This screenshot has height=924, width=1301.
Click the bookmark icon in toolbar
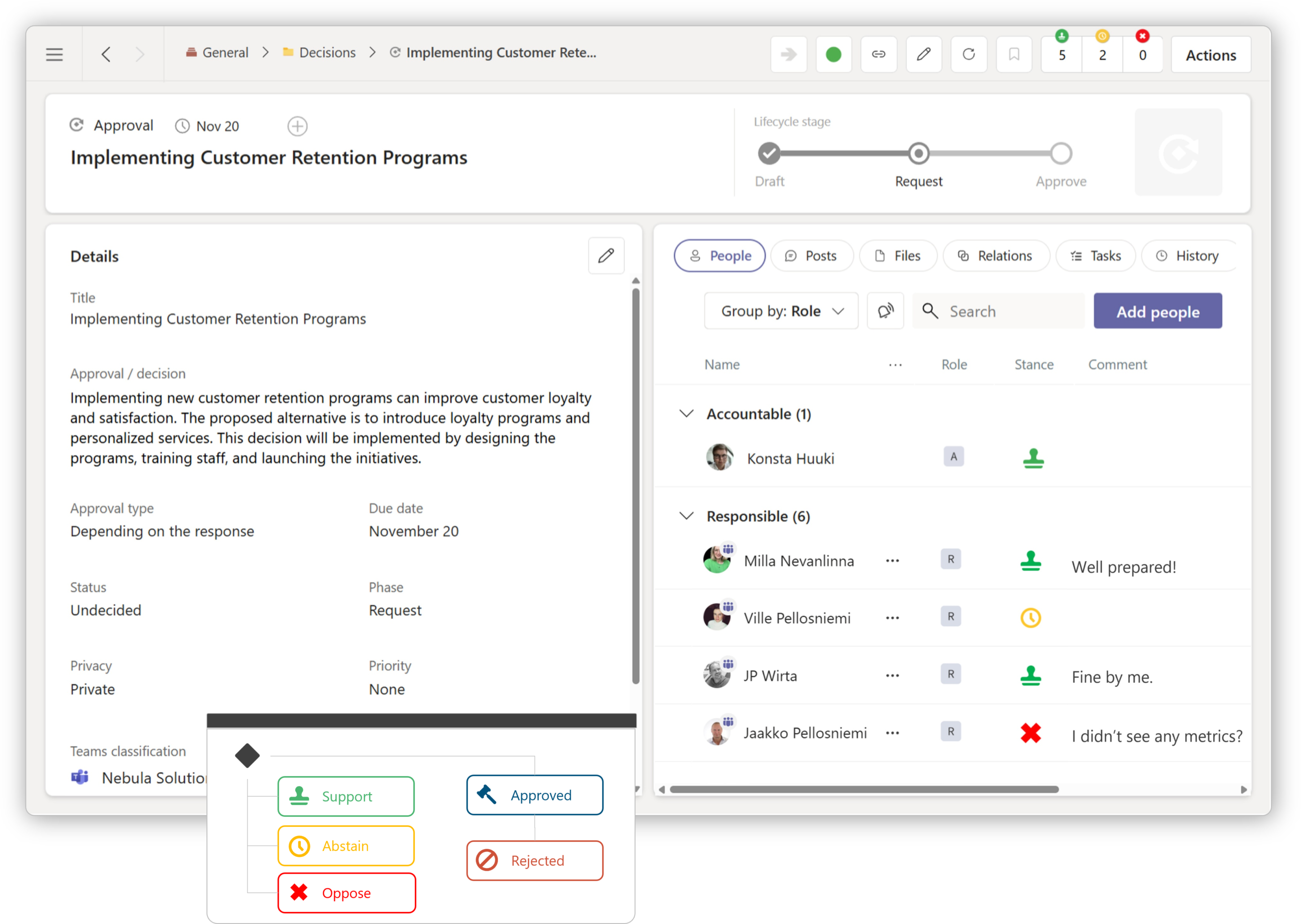1013,55
